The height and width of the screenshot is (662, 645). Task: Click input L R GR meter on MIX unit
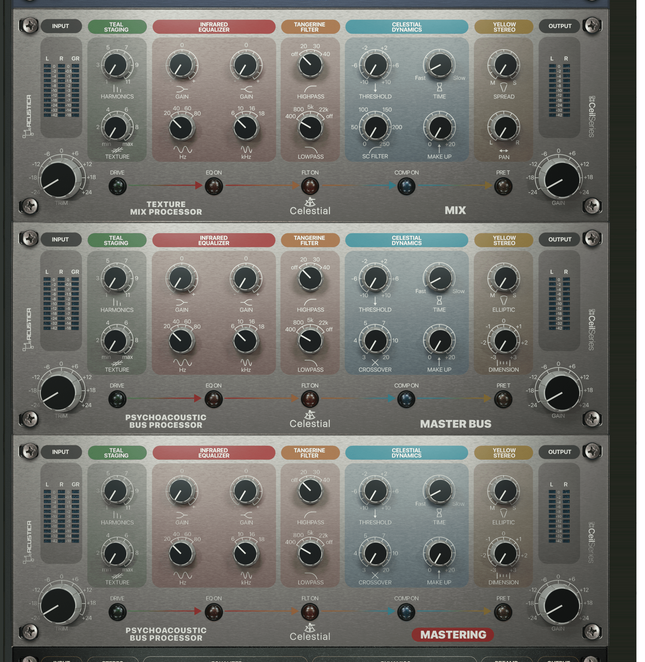pyautogui.click(x=61, y=87)
